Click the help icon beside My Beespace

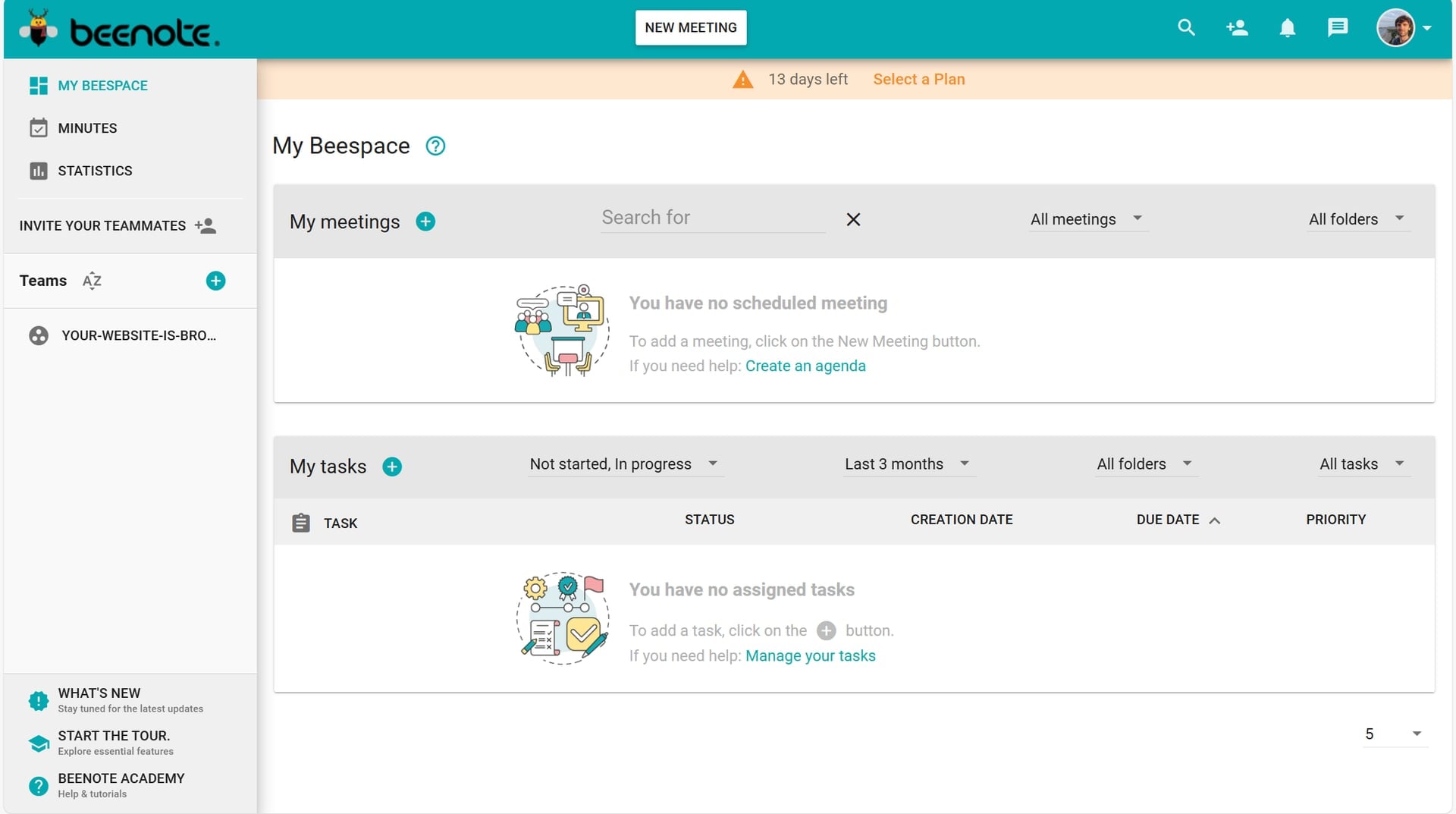click(x=435, y=146)
